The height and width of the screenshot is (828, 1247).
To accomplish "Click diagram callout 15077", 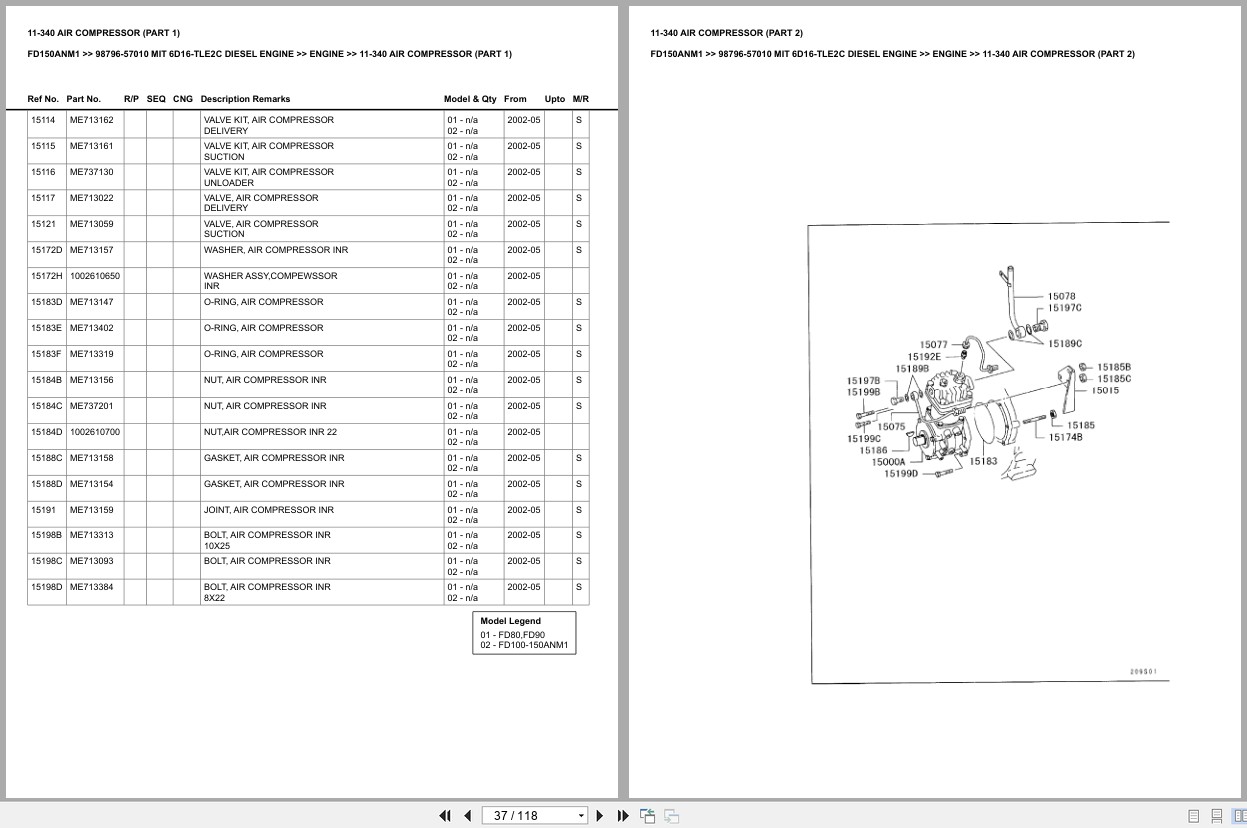I will pyautogui.click(x=934, y=345).
